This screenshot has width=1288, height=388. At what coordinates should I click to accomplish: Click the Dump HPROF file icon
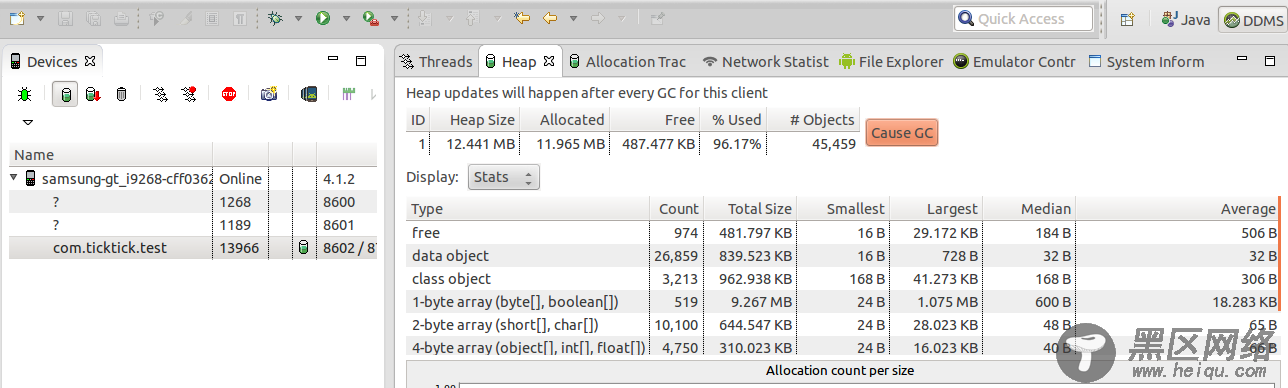pos(92,94)
